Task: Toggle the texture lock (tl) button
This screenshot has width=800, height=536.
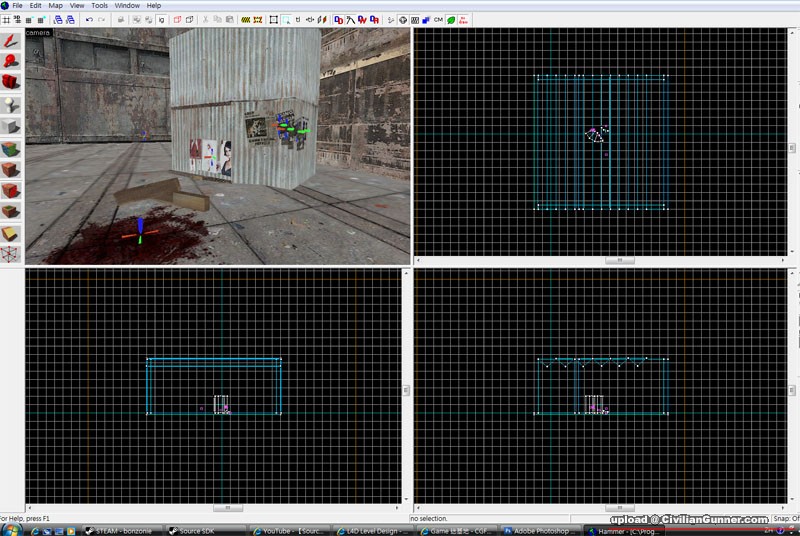Action: (298, 19)
